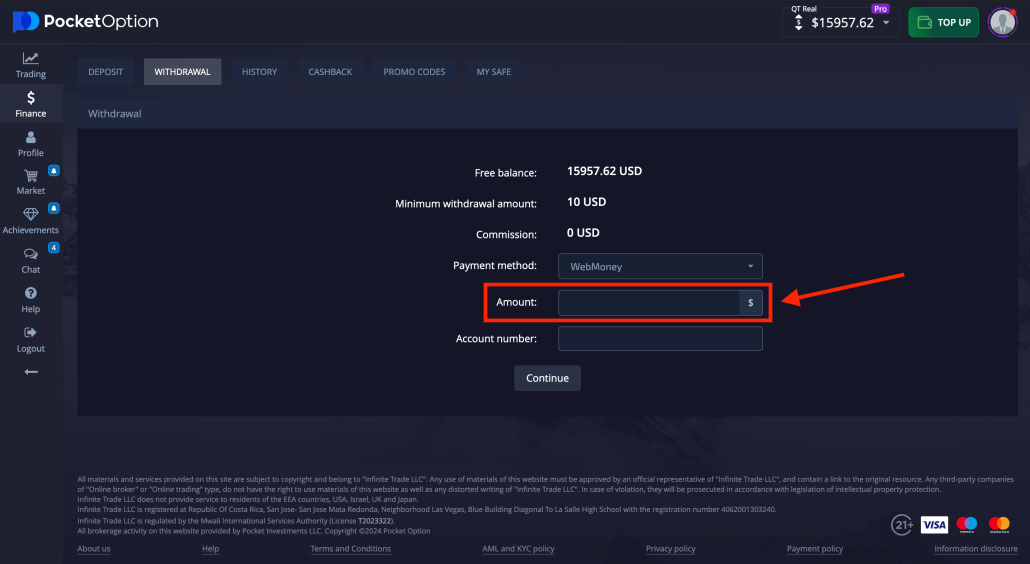Screen dimensions: 1030x564
Task: Collapse sidebar with the left arrow icon
Action: pyautogui.click(x=31, y=372)
